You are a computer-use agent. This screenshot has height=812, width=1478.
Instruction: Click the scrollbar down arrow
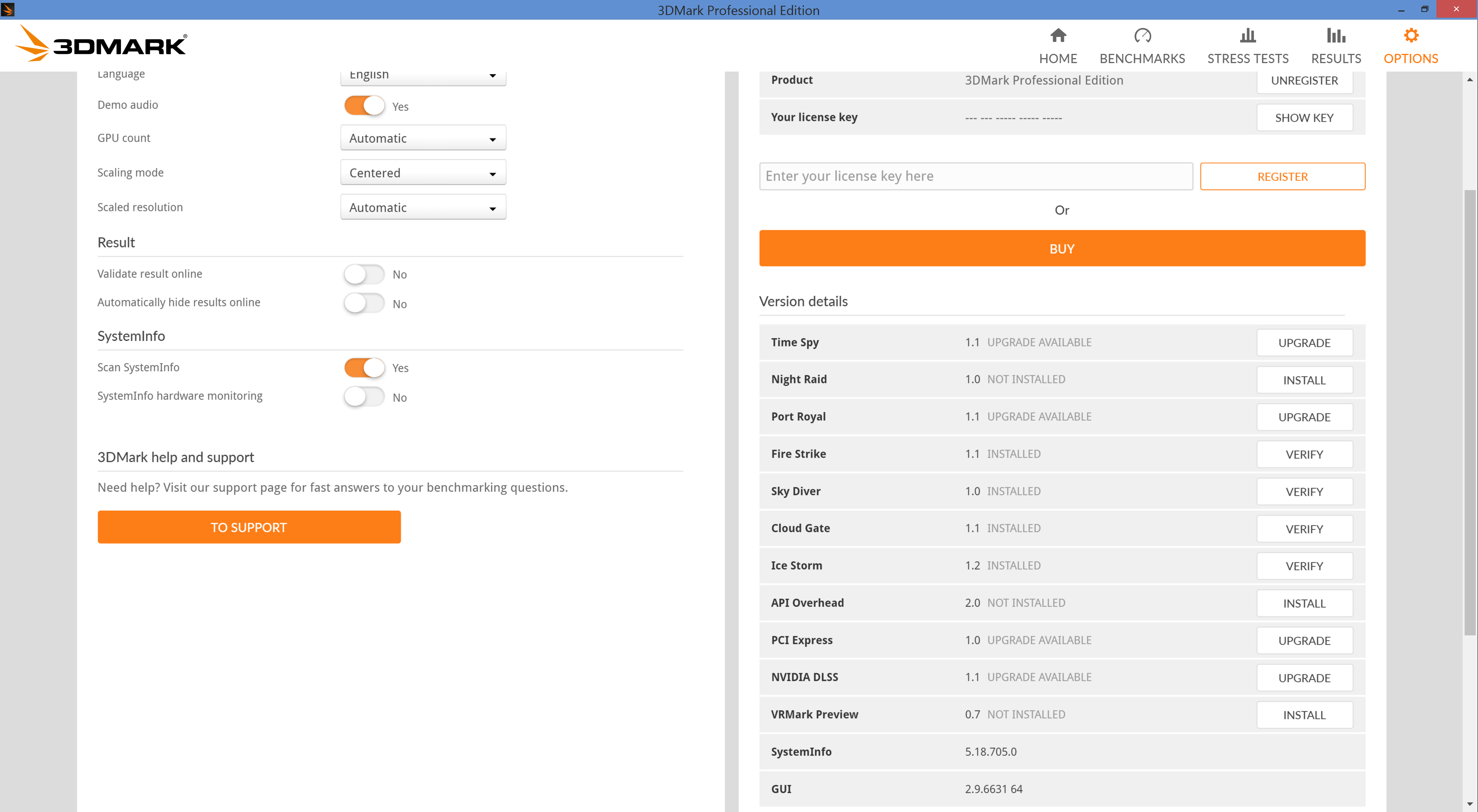tap(1470, 804)
